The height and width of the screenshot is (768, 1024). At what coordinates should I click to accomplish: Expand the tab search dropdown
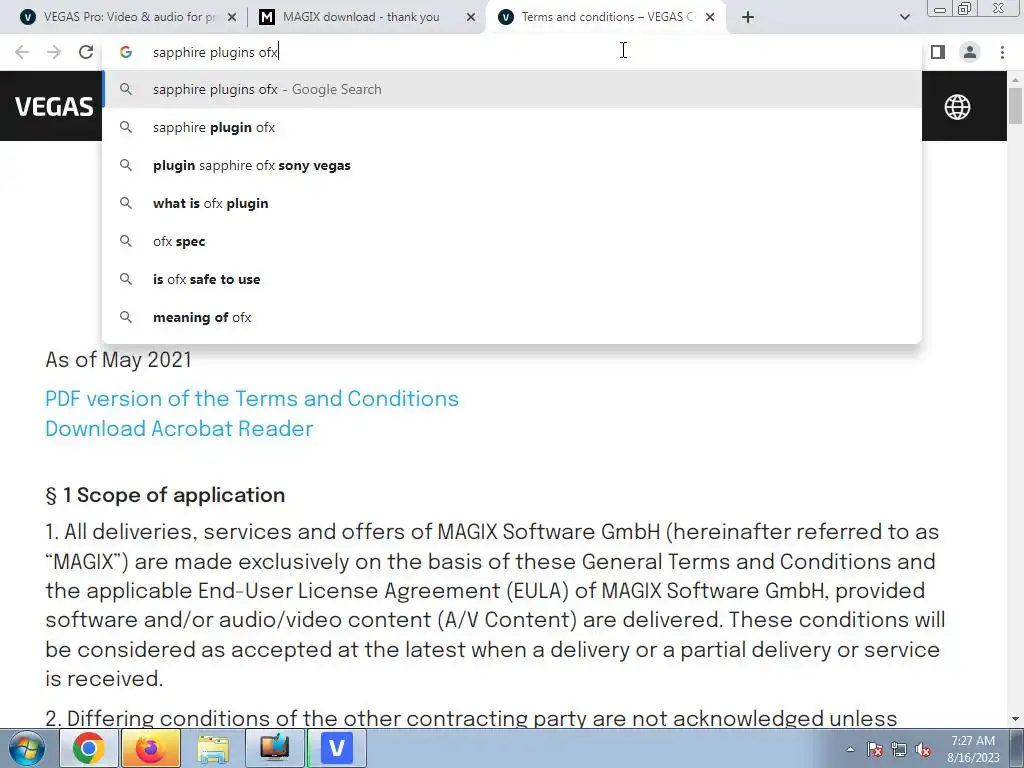(904, 17)
